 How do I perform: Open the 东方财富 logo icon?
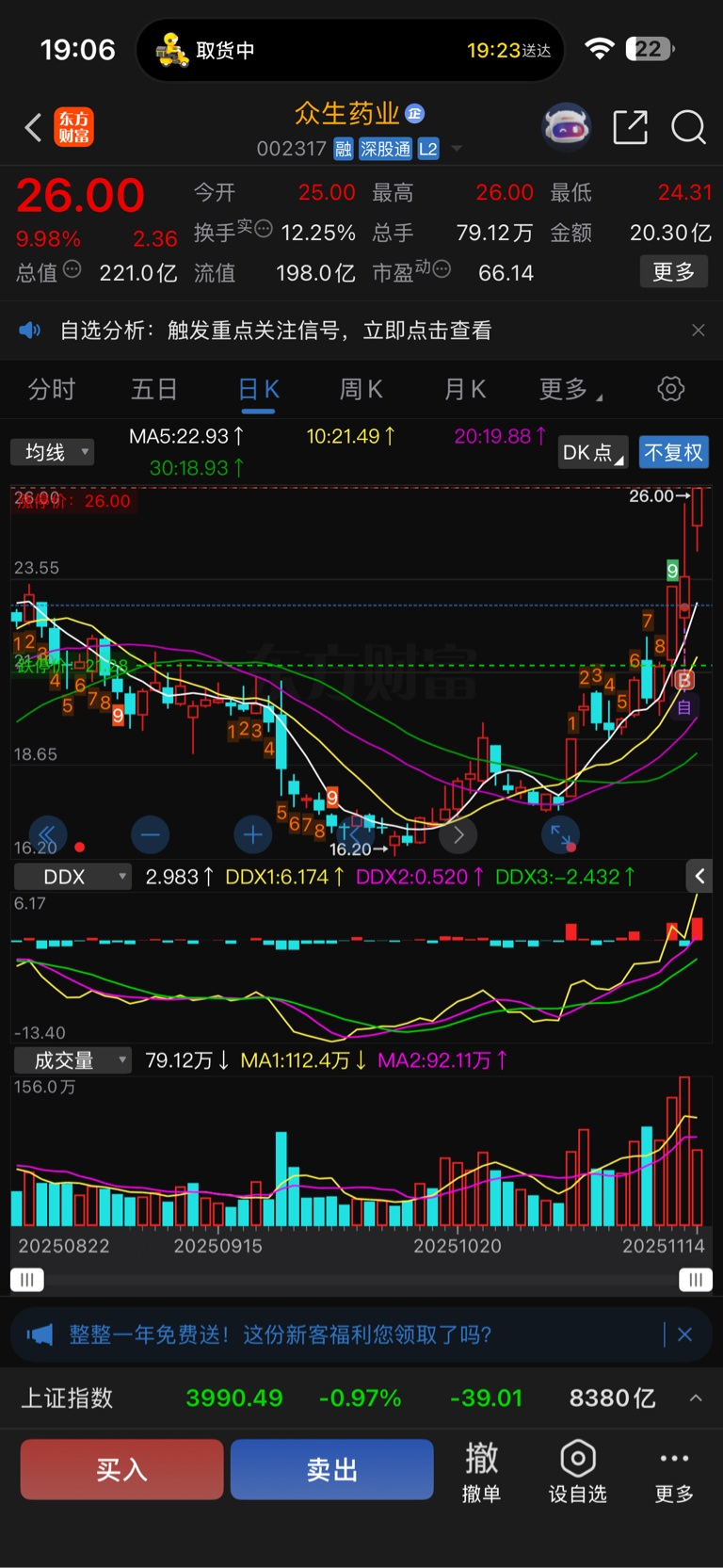pos(73,127)
